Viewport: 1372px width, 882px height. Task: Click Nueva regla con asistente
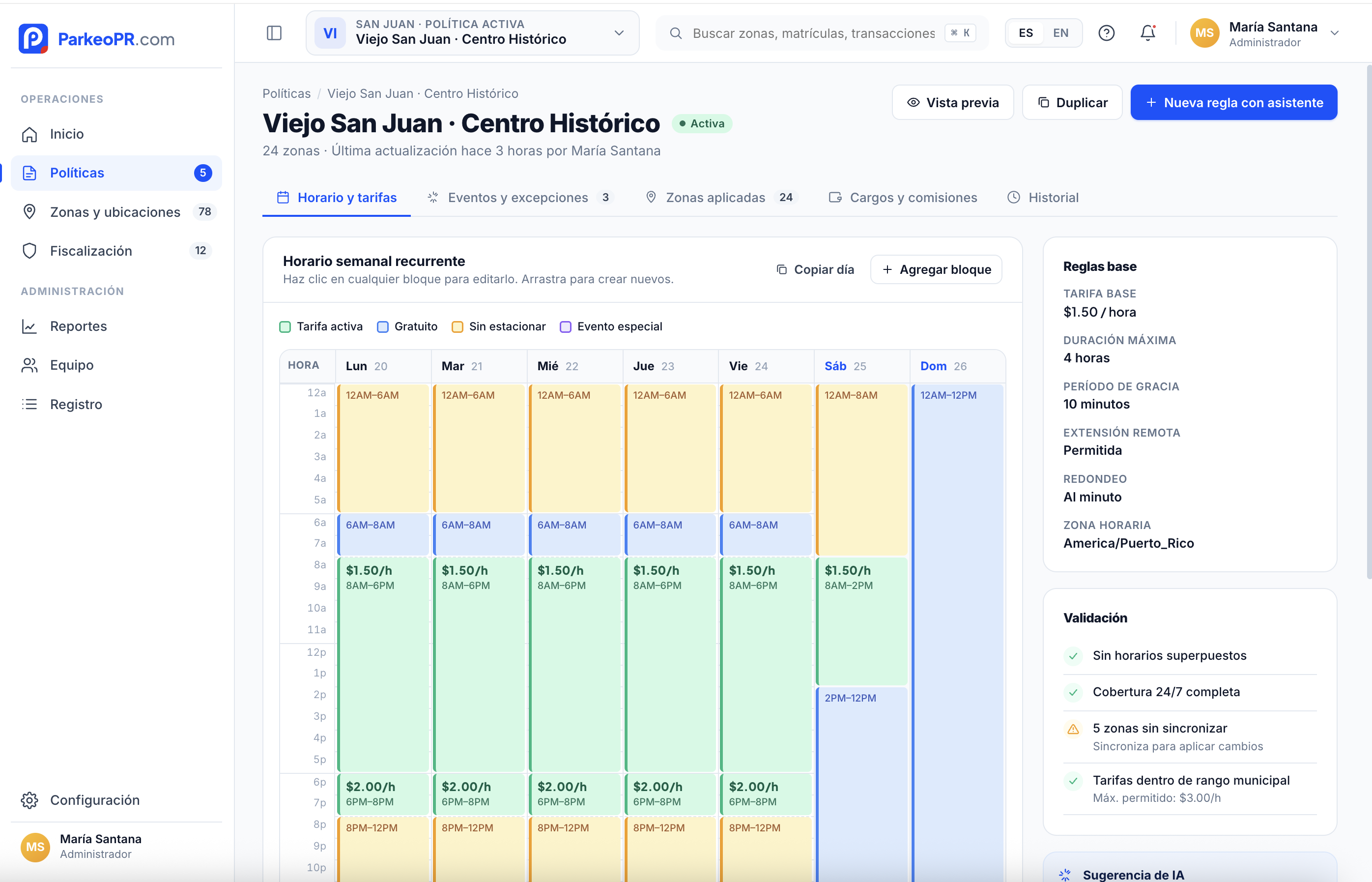click(1233, 103)
